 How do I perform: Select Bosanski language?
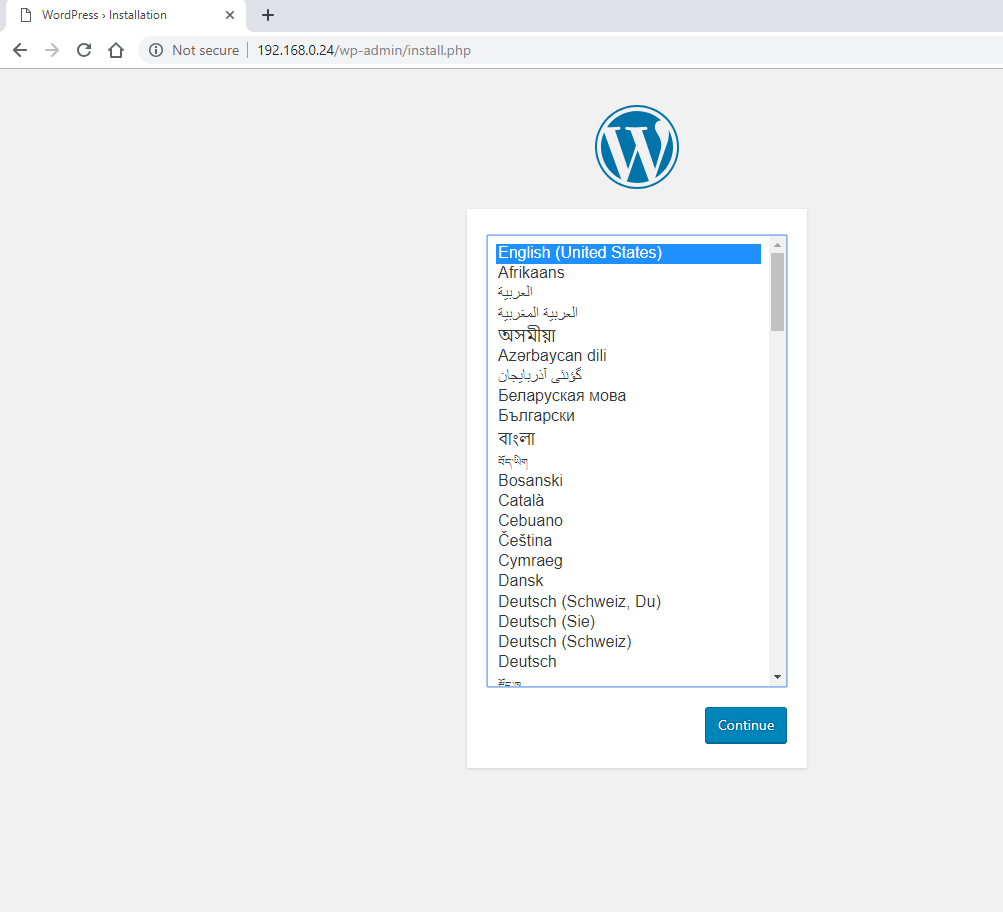[628, 480]
